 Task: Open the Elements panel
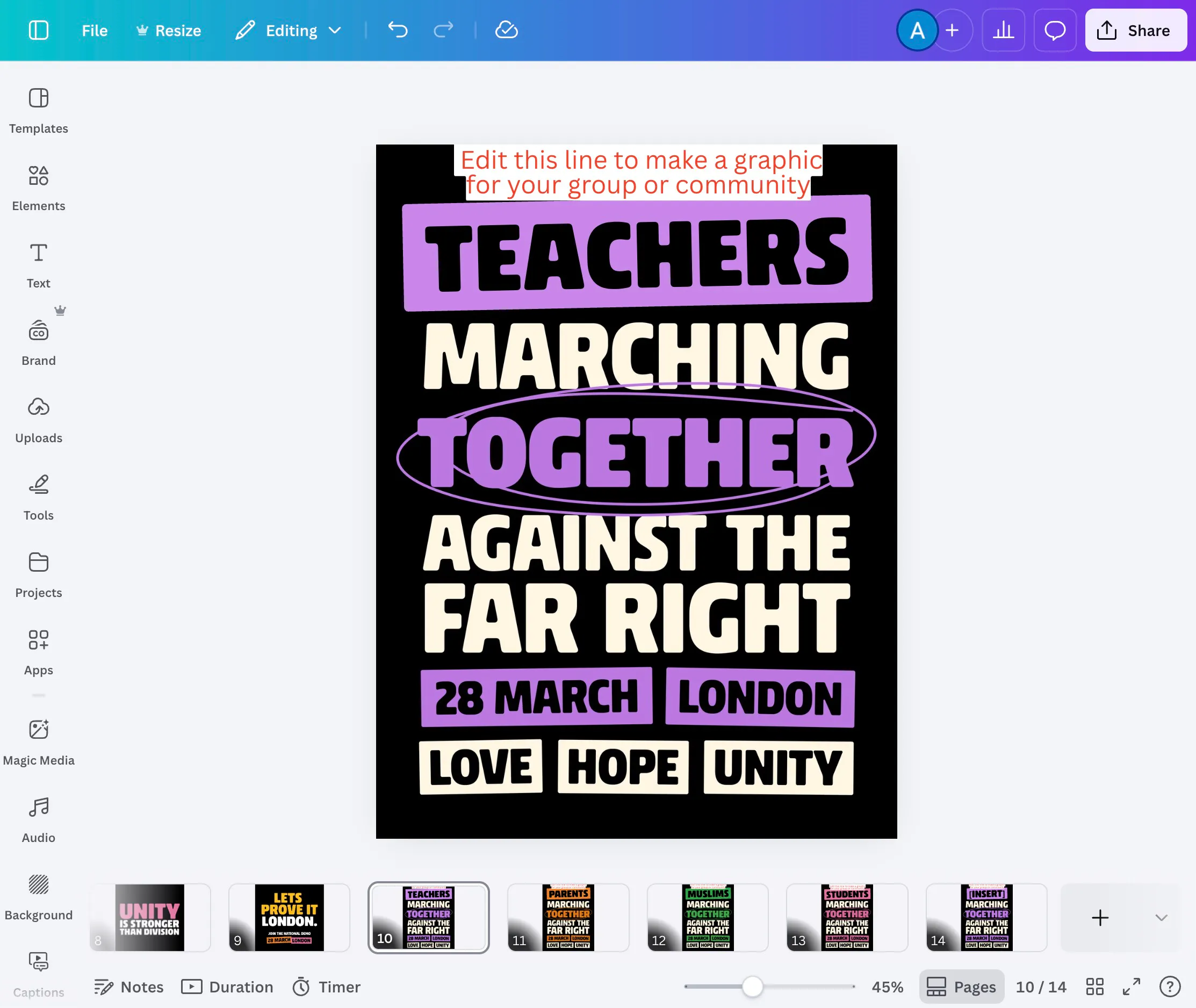coord(38,186)
